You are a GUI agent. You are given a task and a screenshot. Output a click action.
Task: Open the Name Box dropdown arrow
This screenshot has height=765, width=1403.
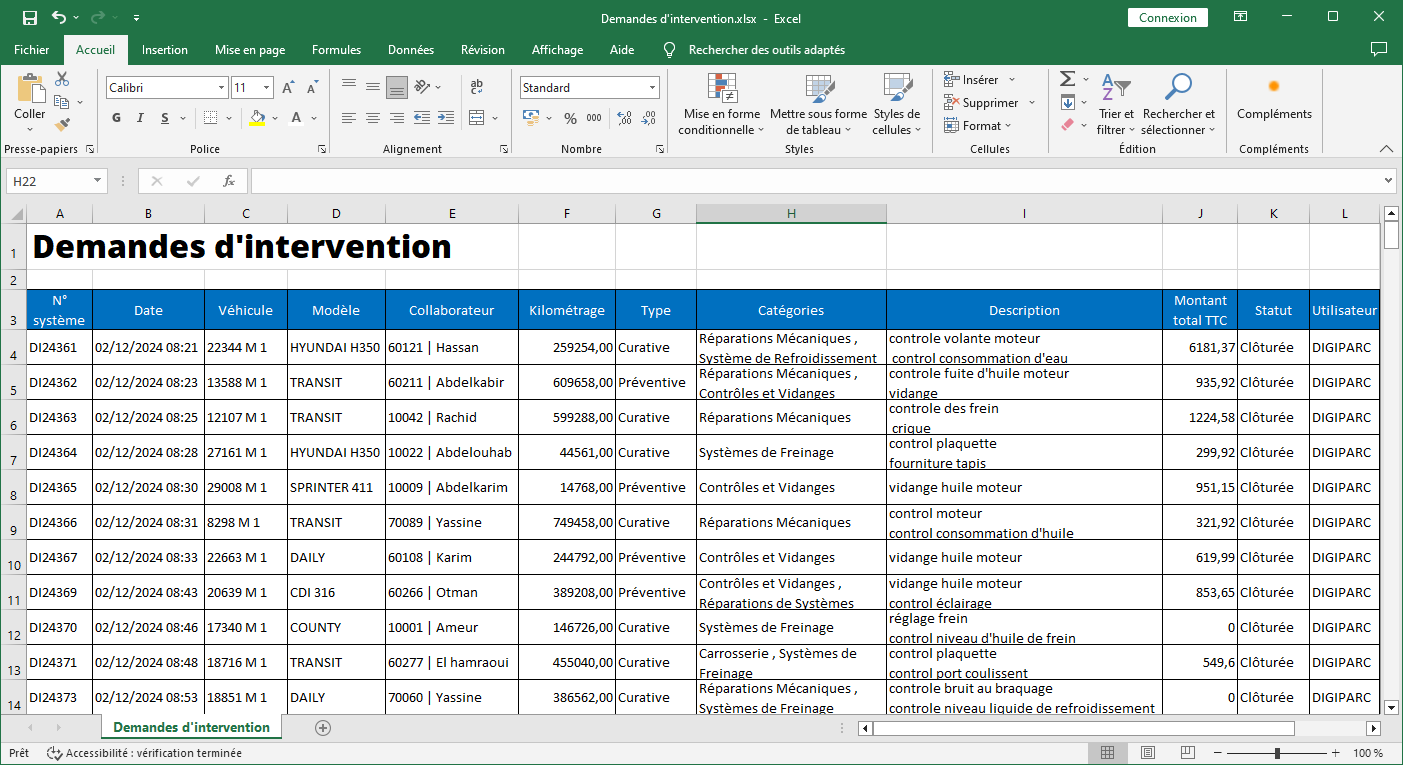point(98,181)
